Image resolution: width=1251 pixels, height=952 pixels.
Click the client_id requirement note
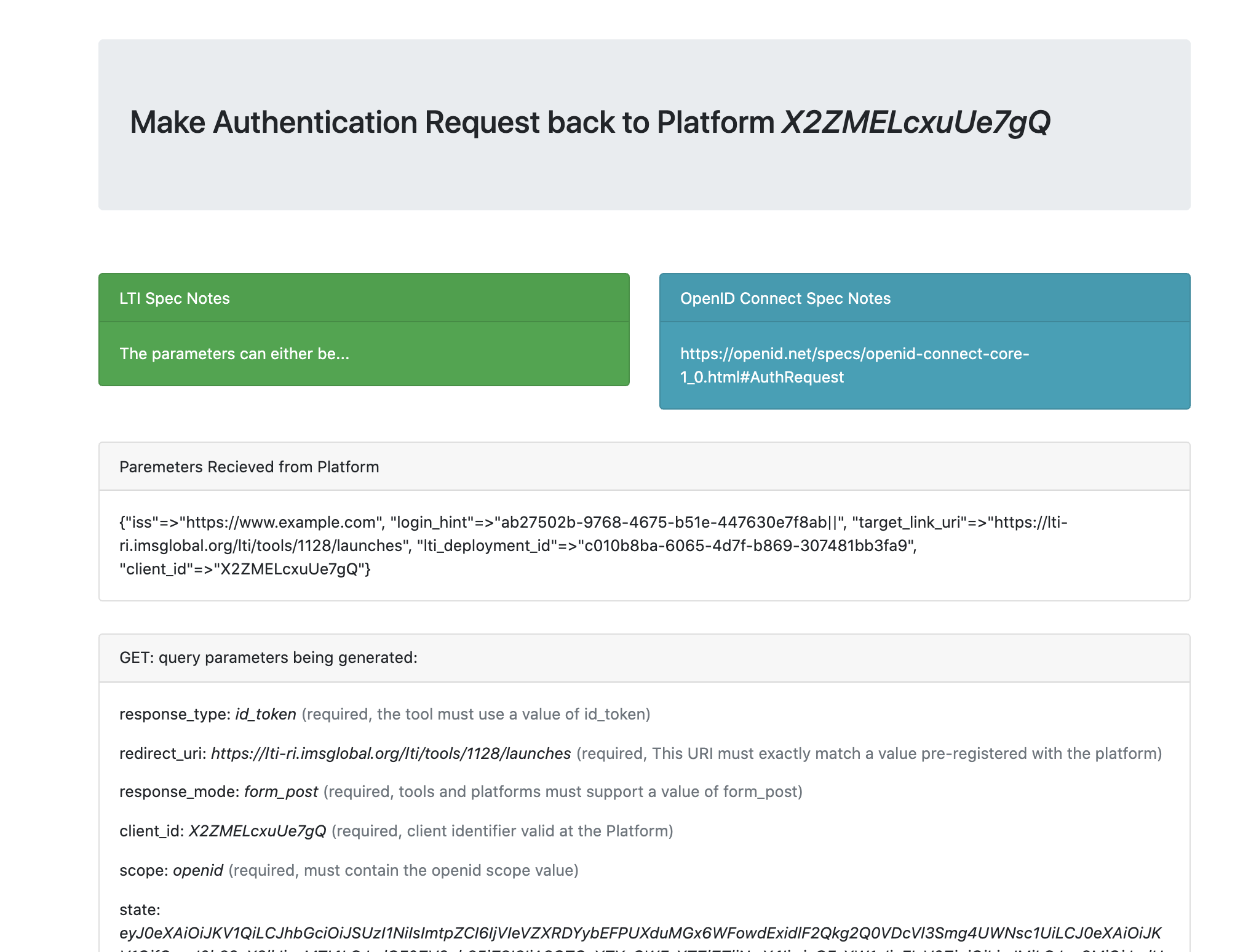pyautogui.click(x=502, y=831)
